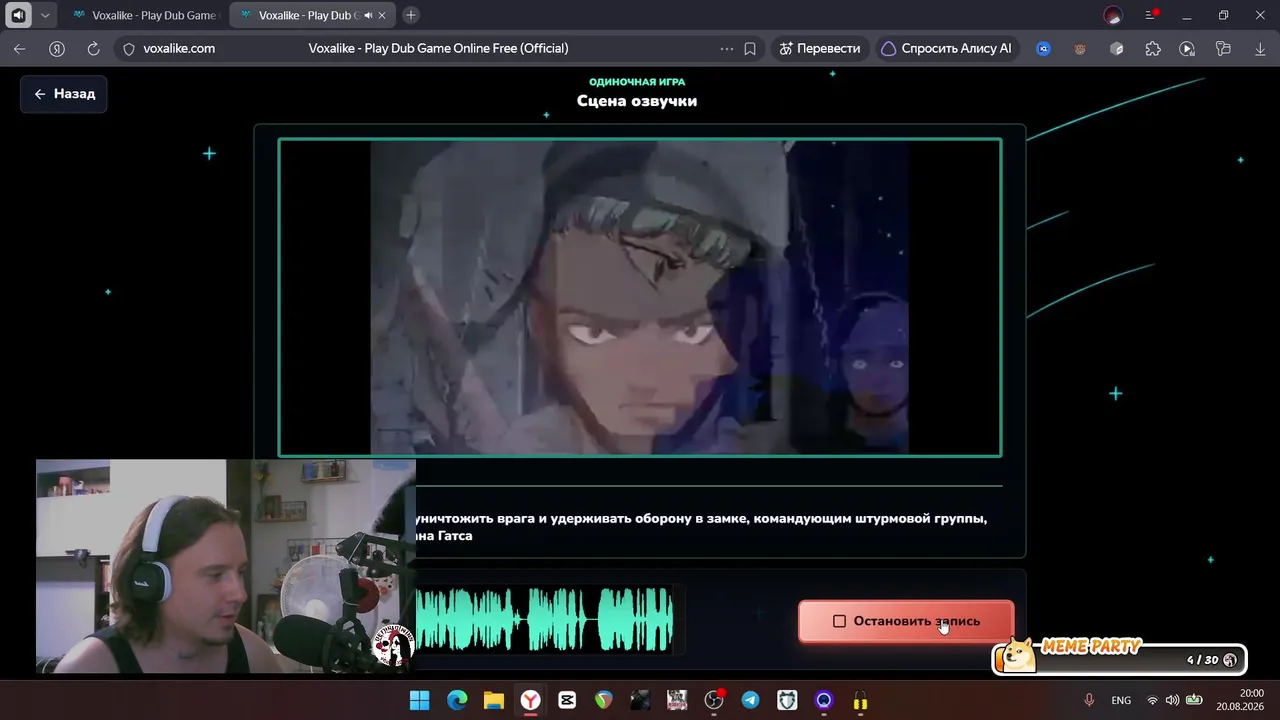Bookmark this page
Screen dimensions: 1280x720
click(x=750, y=48)
